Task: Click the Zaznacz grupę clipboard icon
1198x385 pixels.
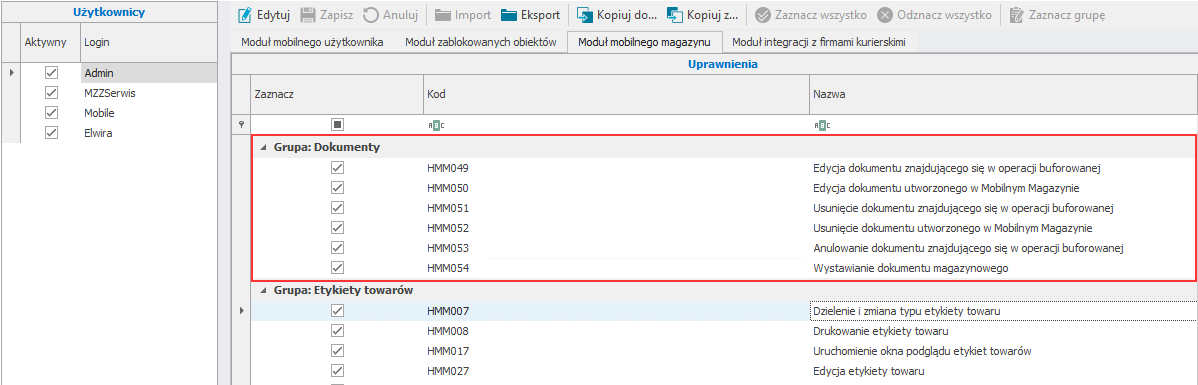Action: (1016, 15)
